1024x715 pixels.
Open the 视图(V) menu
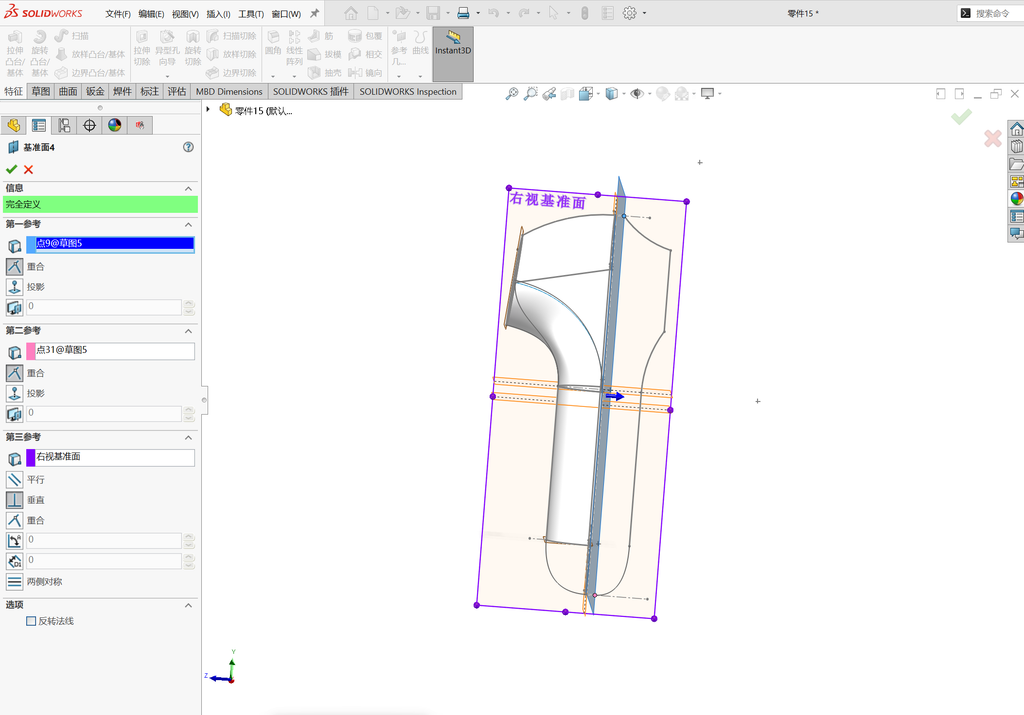click(x=185, y=14)
